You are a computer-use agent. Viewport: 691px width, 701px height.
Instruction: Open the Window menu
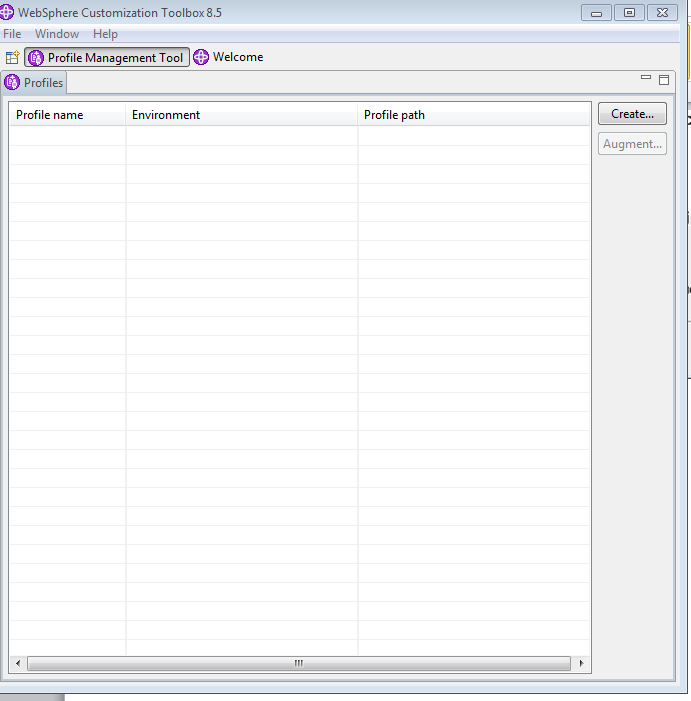(57, 34)
